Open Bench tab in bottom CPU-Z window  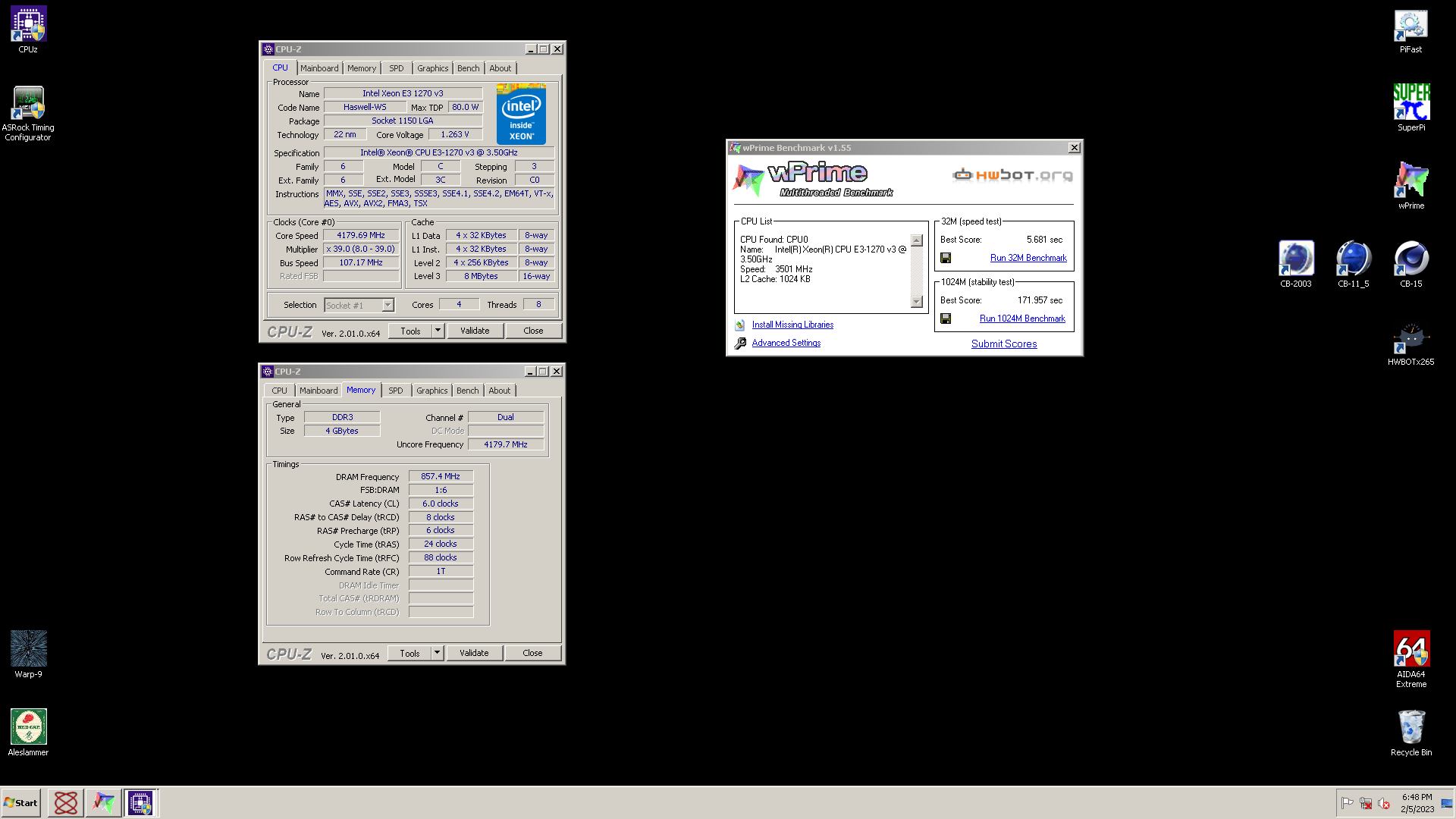[468, 391]
